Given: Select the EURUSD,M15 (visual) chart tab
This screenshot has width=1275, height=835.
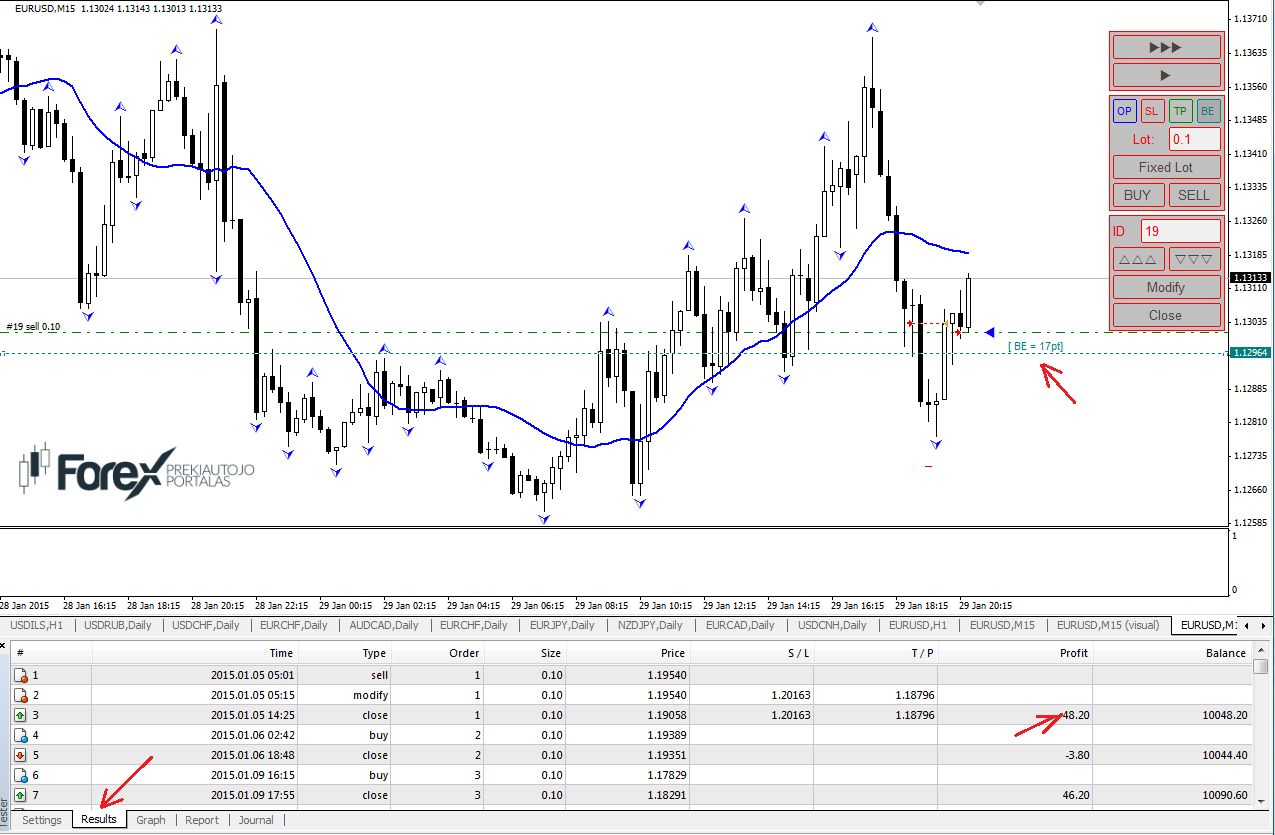Looking at the screenshot, I should 1107,625.
